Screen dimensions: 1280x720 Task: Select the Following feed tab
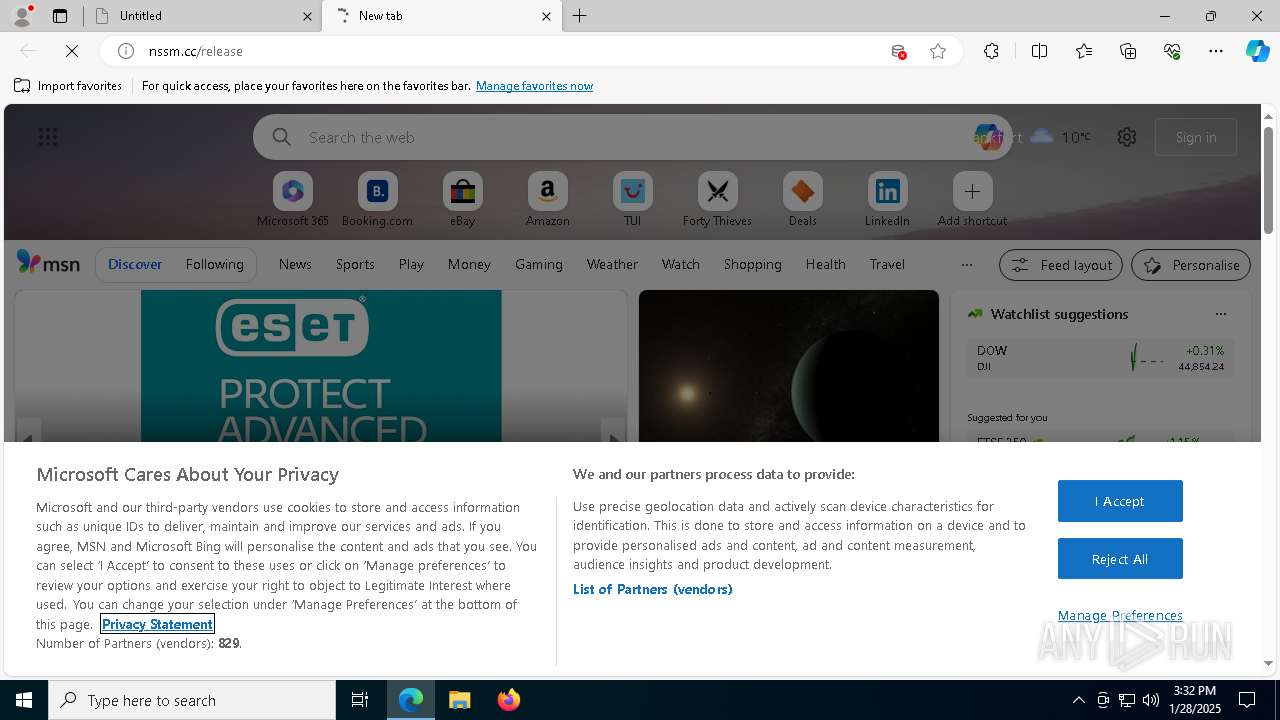tap(214, 264)
